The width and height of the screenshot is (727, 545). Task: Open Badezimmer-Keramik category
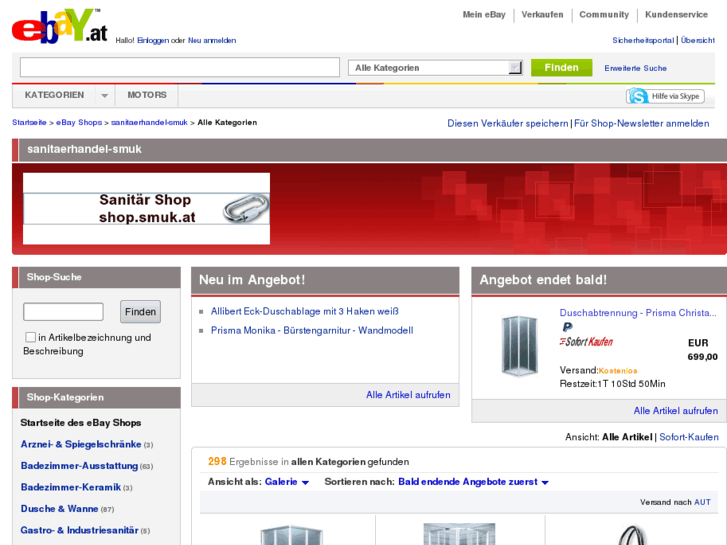[70, 487]
